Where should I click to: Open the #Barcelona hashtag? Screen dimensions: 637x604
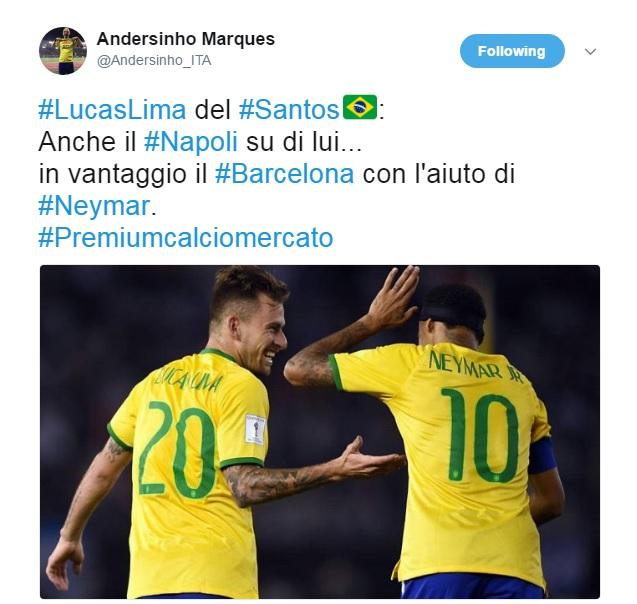pyautogui.click(x=285, y=174)
